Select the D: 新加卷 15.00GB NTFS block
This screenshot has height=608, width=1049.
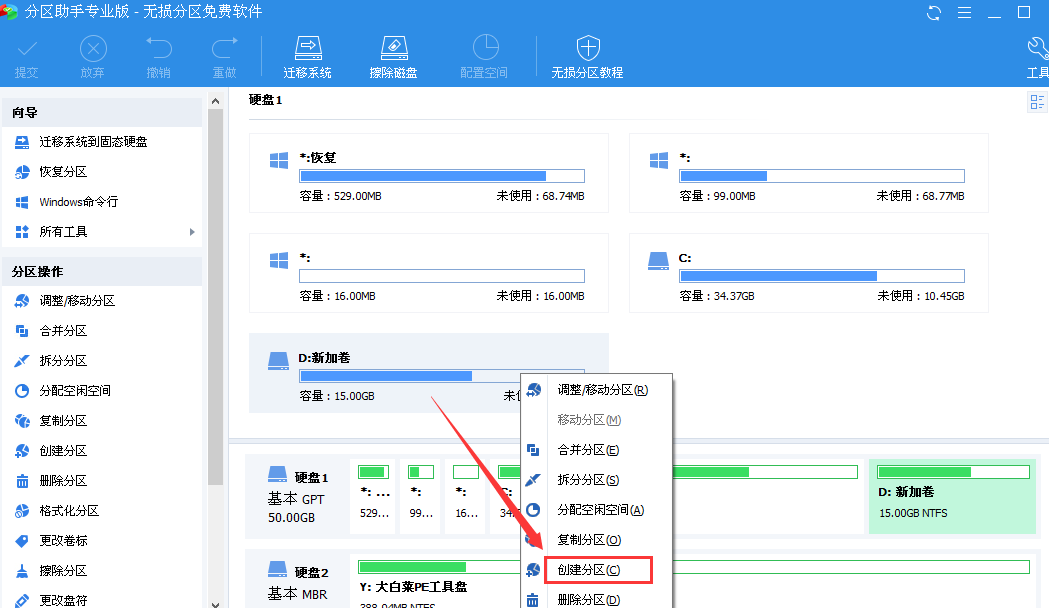click(953, 496)
